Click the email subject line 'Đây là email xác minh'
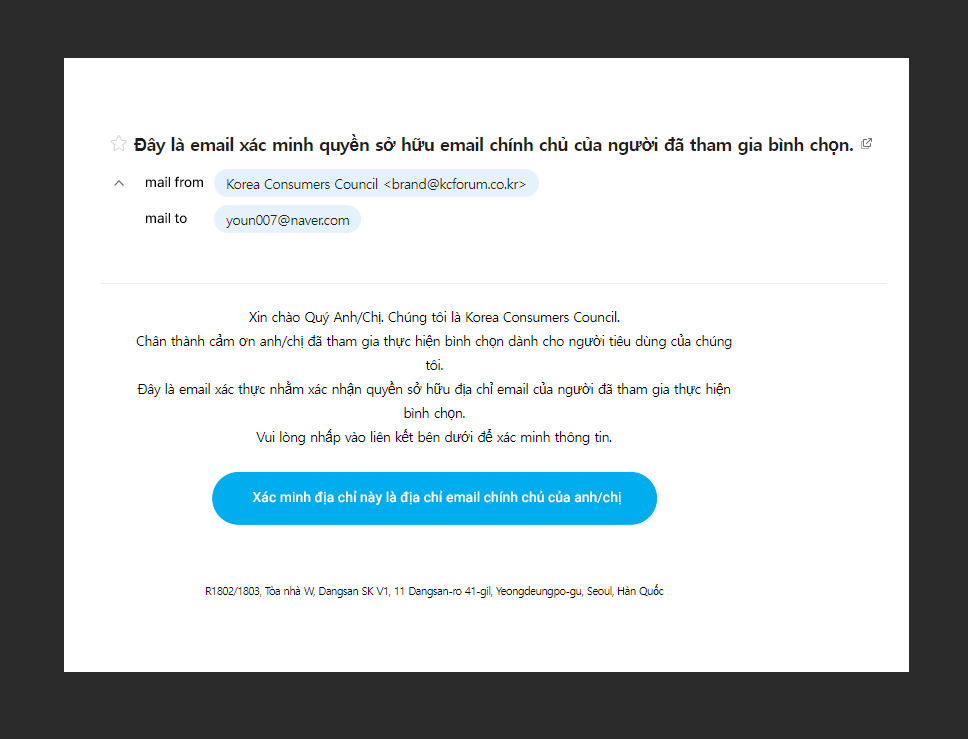968x739 pixels. [x=493, y=145]
